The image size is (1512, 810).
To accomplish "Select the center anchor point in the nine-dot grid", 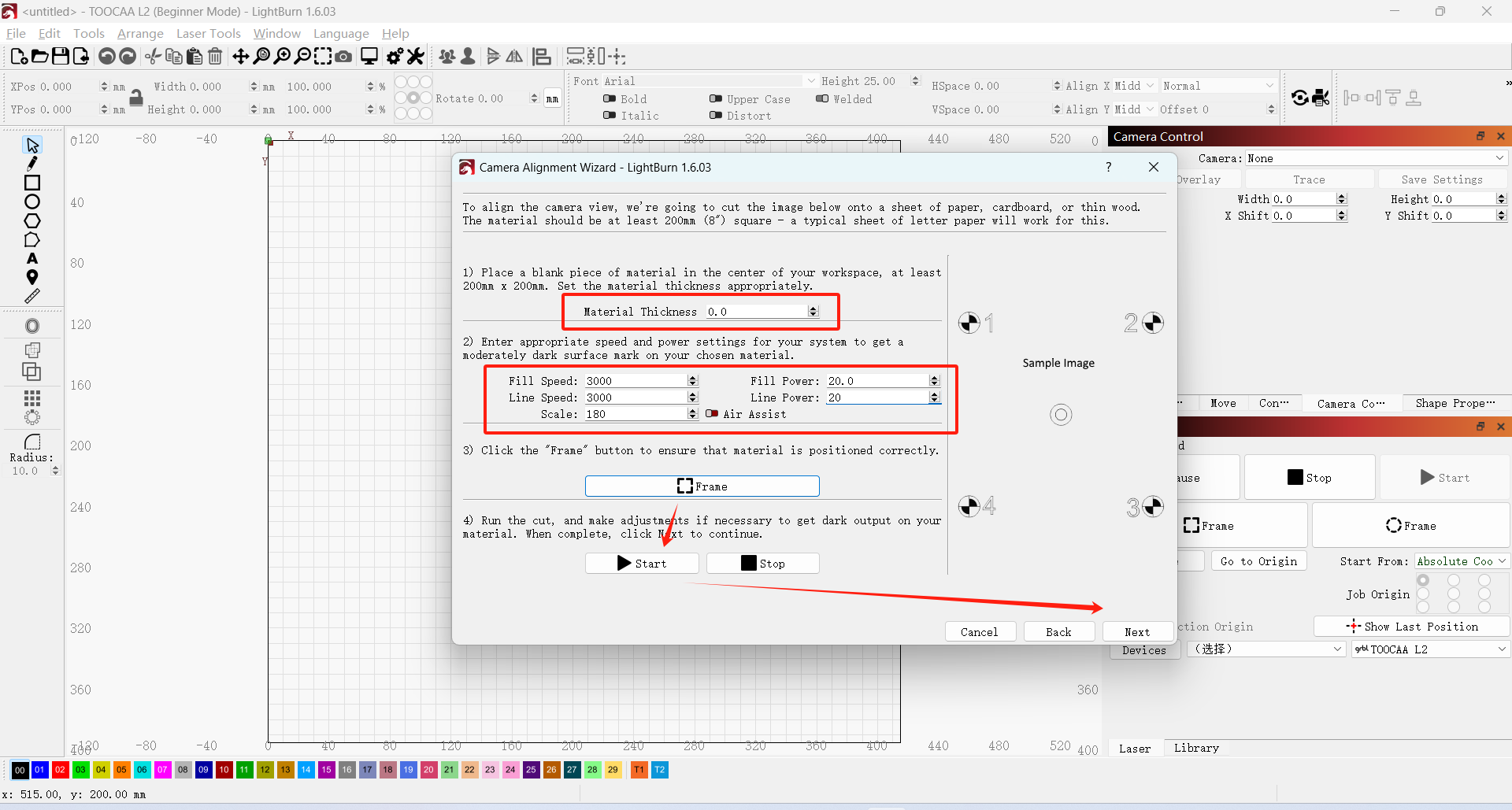I will [x=413, y=98].
